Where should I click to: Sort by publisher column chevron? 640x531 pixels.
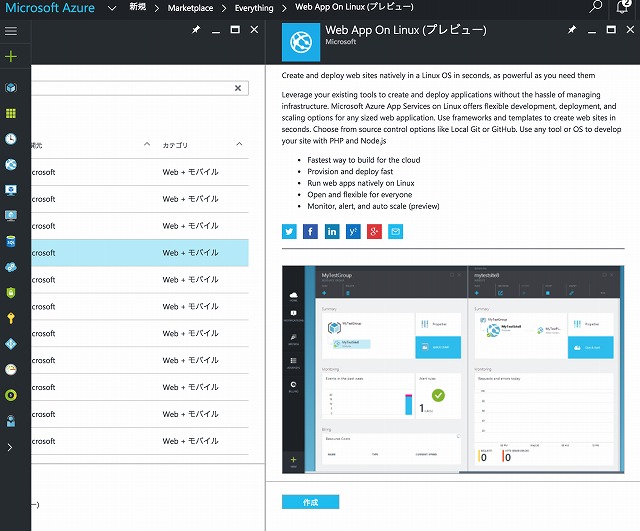click(147, 144)
